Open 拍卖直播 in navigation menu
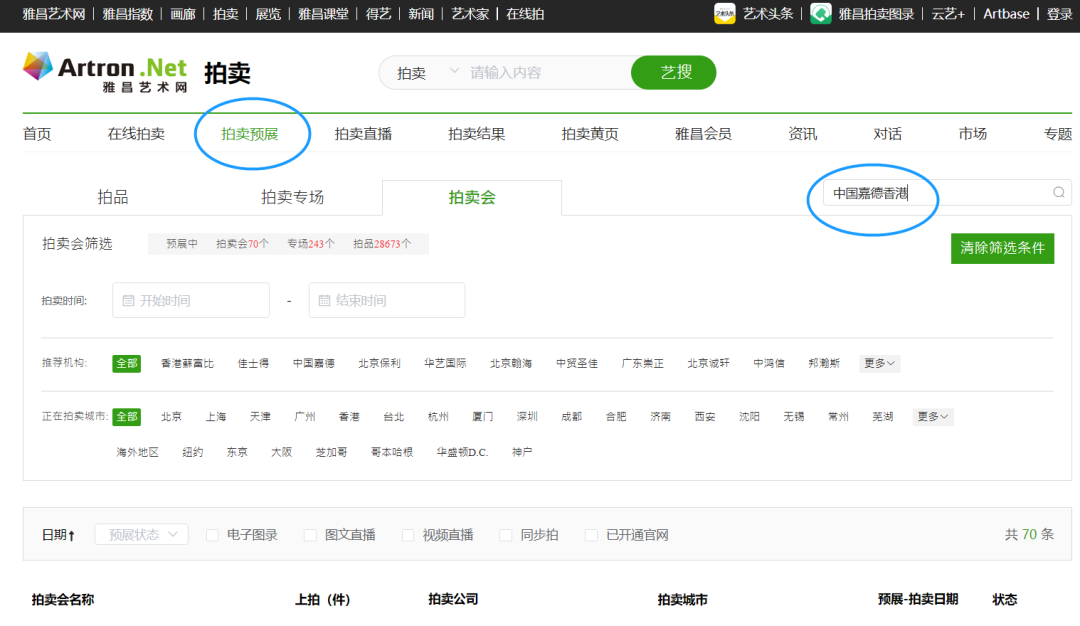The width and height of the screenshot is (1080, 626). click(x=363, y=134)
